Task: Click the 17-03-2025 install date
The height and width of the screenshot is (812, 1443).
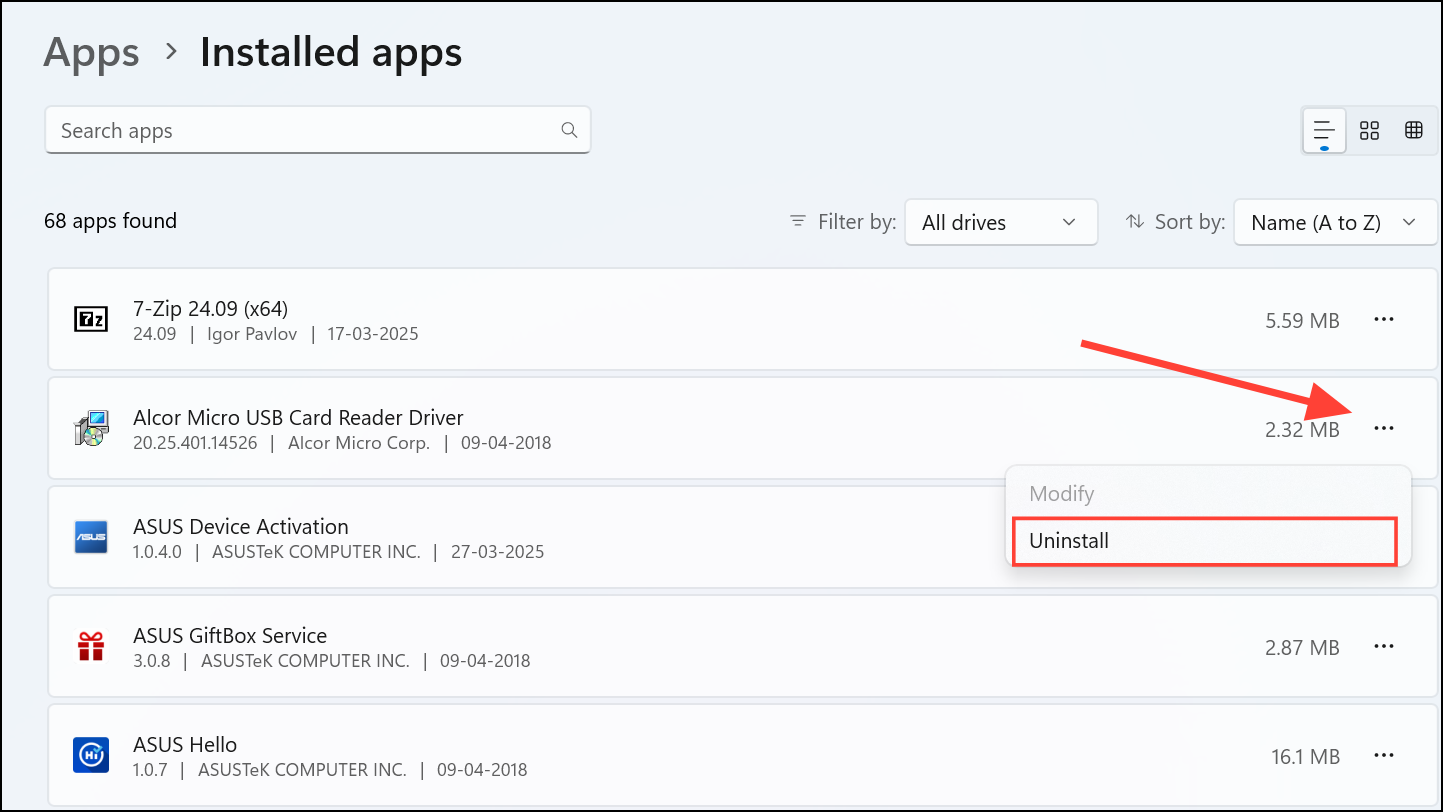Action: pos(372,334)
